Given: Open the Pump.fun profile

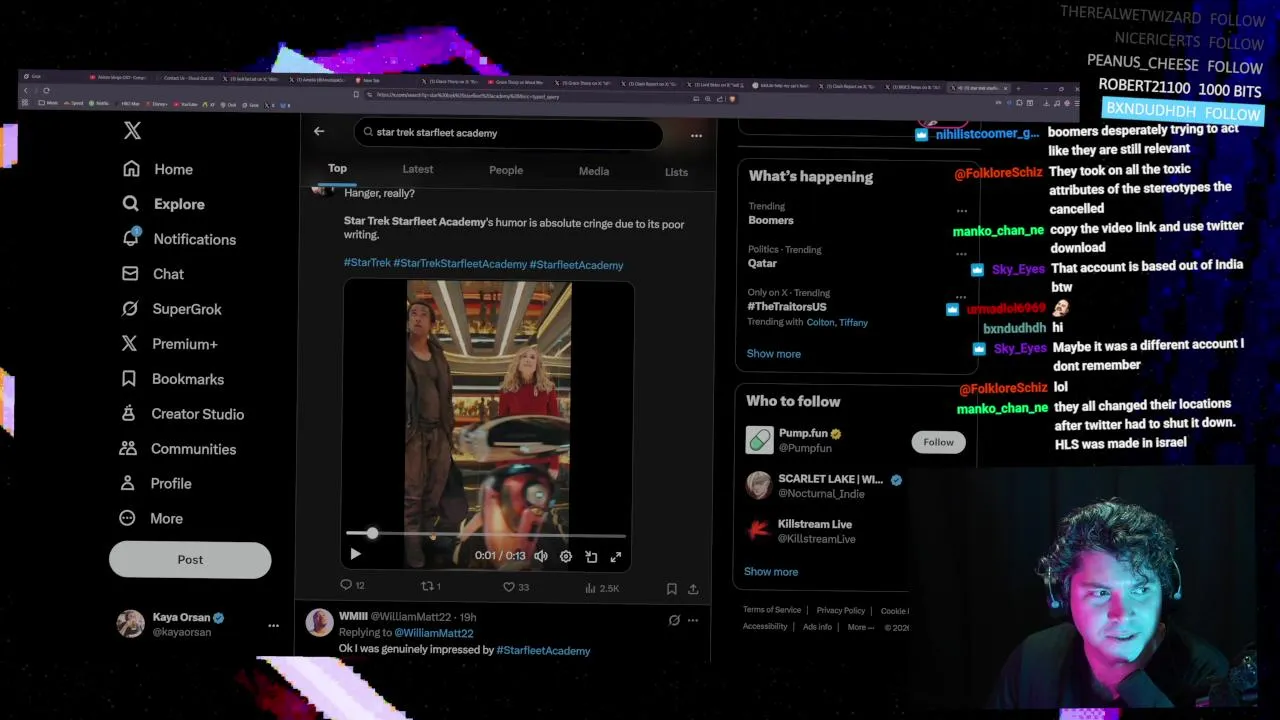Looking at the screenshot, I should pos(803,433).
